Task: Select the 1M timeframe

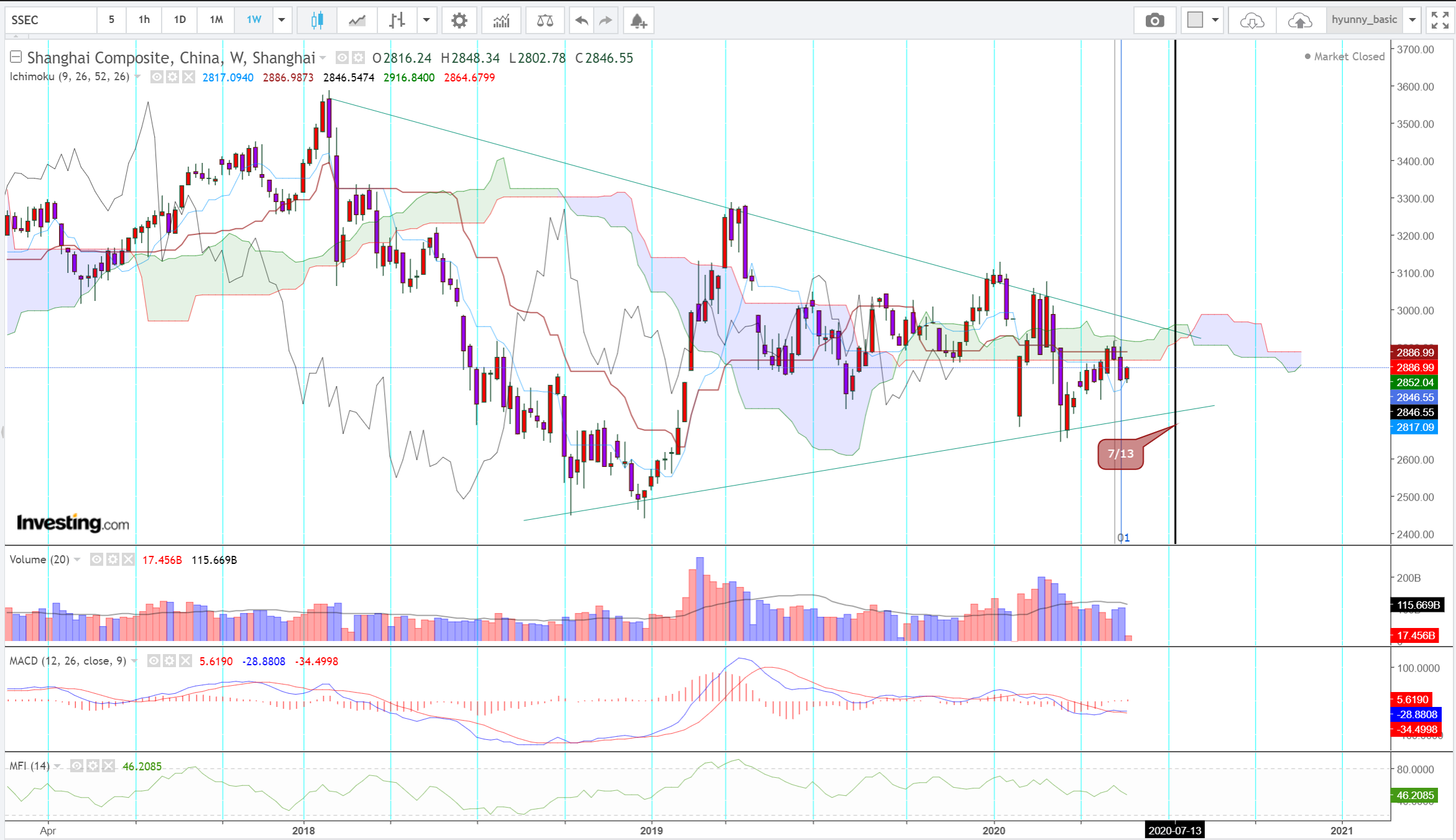Action: click(x=216, y=21)
